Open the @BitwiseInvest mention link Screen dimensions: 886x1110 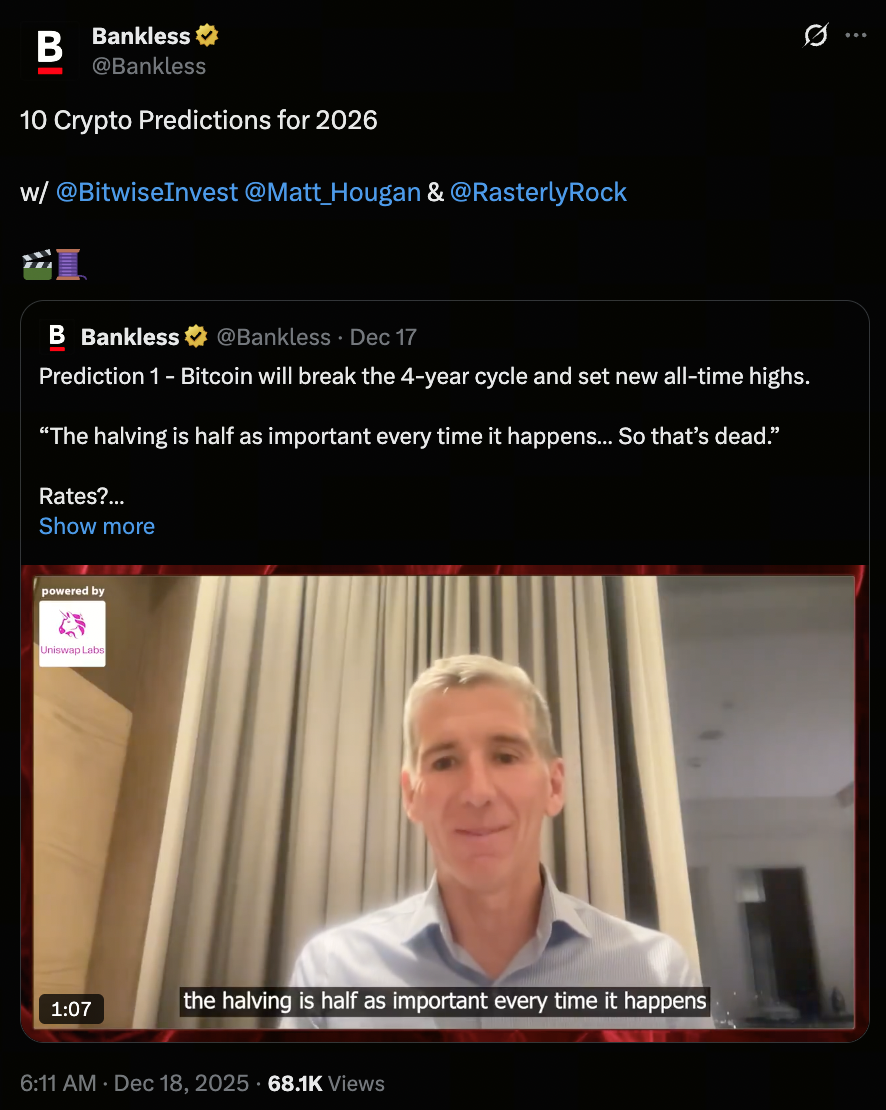point(147,192)
